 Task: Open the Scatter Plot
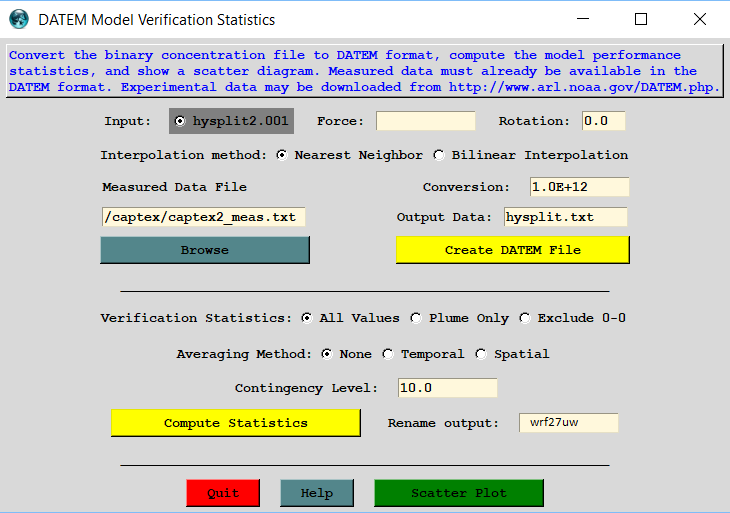coord(459,493)
